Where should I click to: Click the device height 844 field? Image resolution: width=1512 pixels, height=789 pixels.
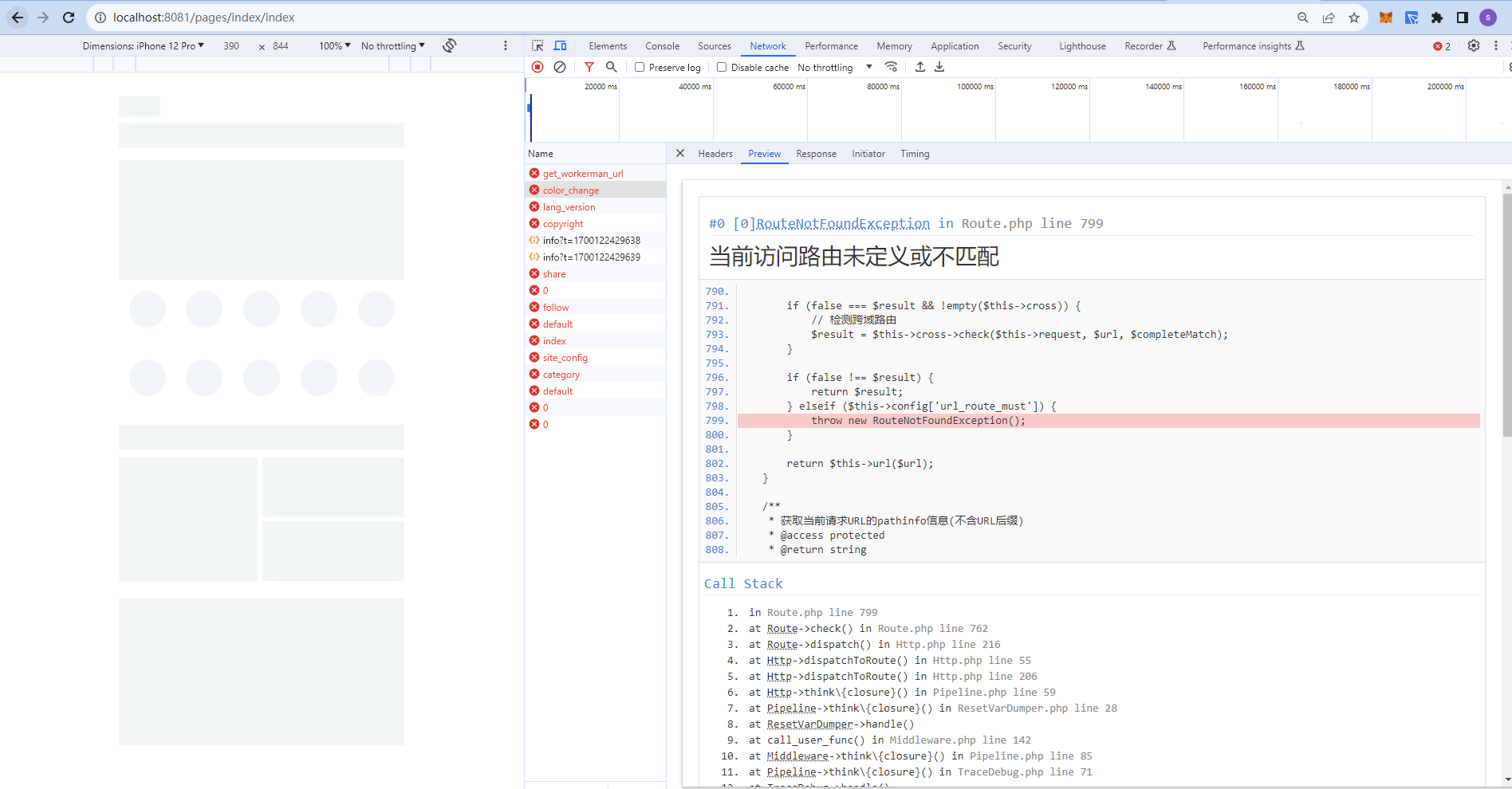[281, 46]
